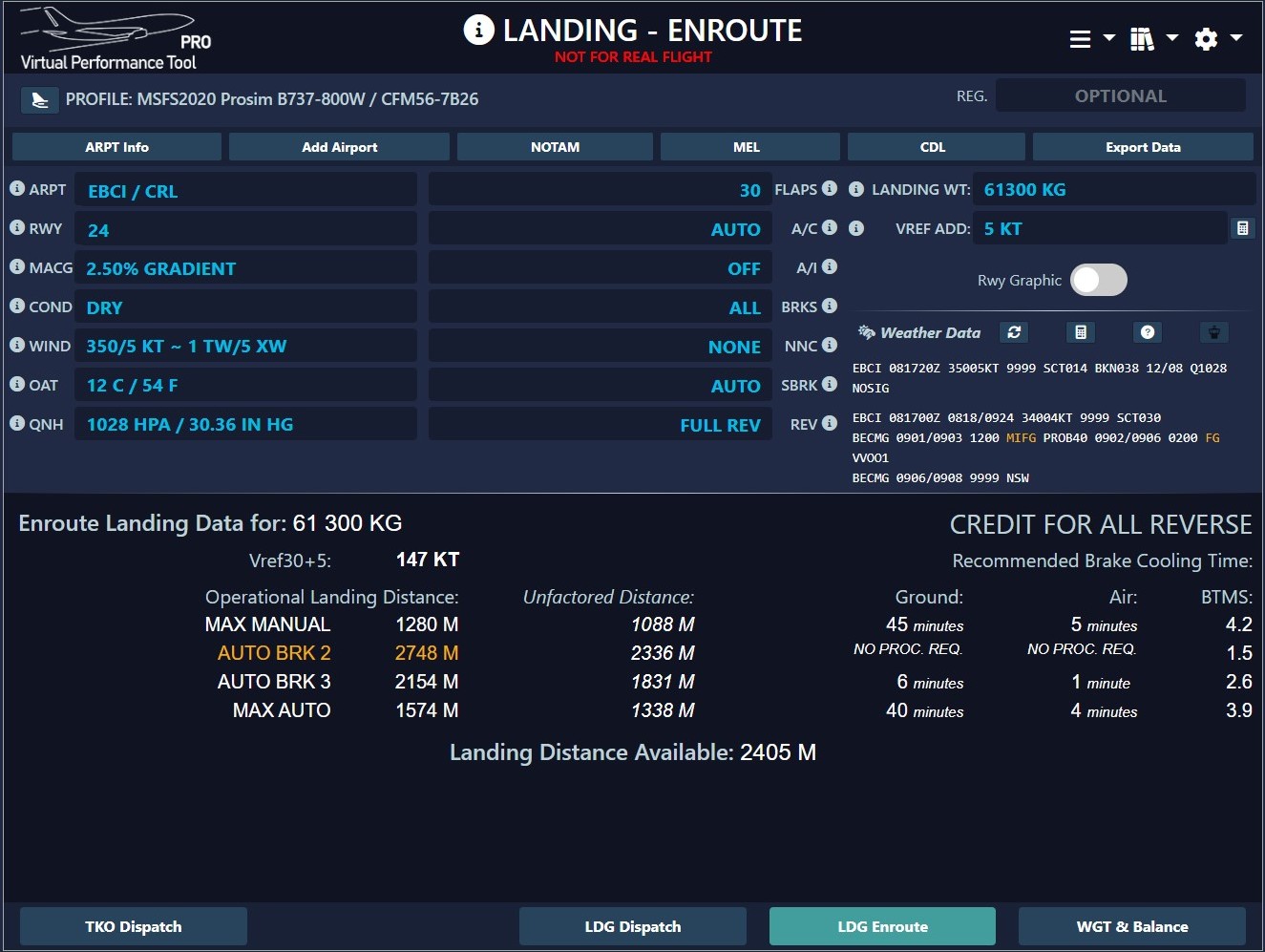Image resolution: width=1265 pixels, height=952 pixels.
Task: Click the NOTAM button
Action: (x=555, y=147)
